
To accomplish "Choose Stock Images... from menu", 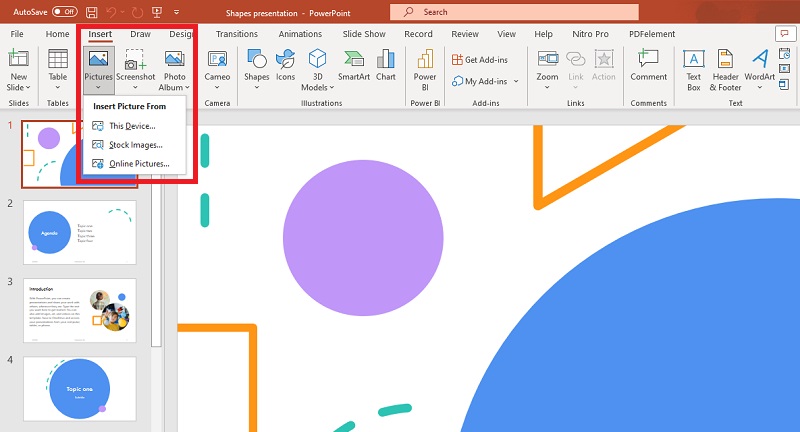I will [135, 145].
